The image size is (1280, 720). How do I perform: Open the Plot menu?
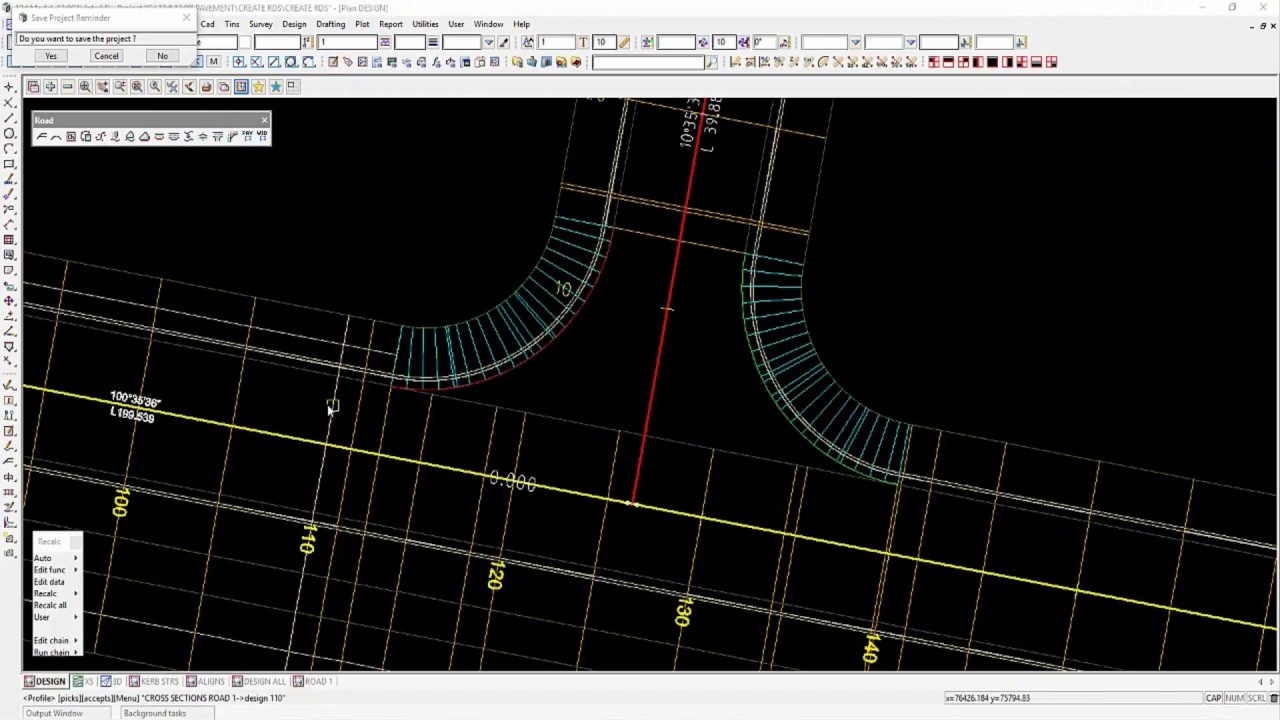point(362,24)
